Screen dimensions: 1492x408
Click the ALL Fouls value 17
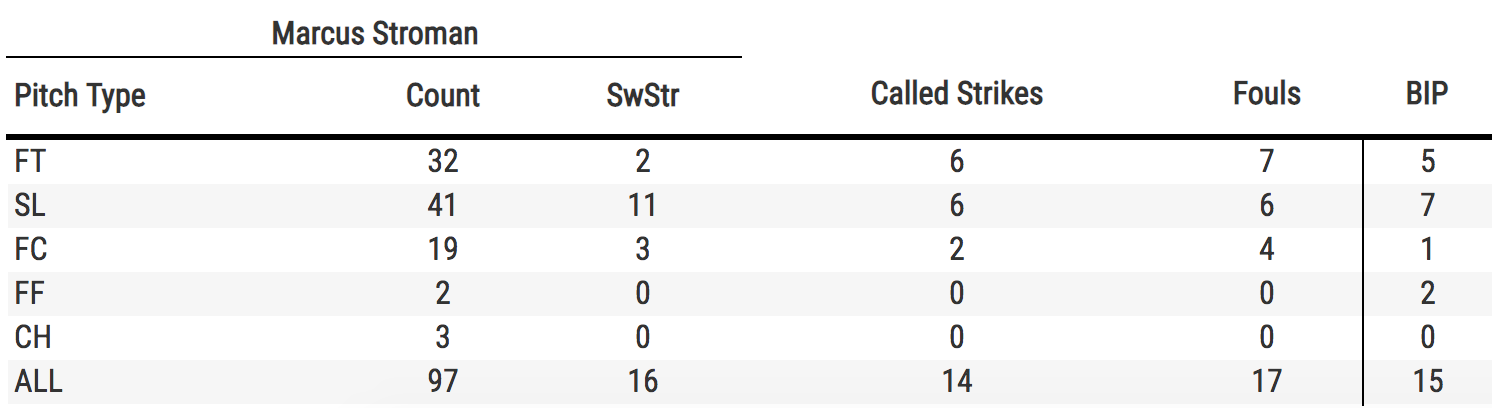(1266, 381)
